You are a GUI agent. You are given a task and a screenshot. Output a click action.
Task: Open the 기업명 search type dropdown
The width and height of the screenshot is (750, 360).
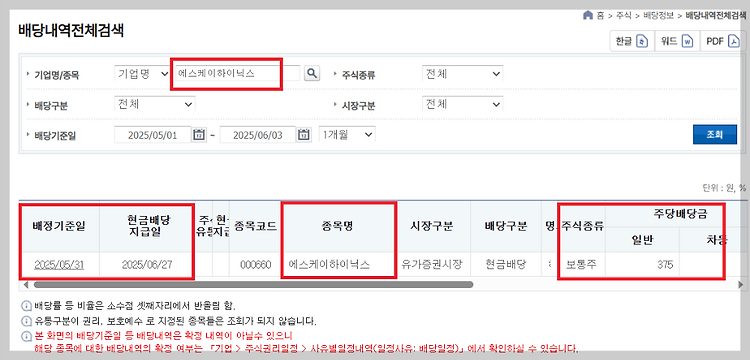[x=142, y=74]
